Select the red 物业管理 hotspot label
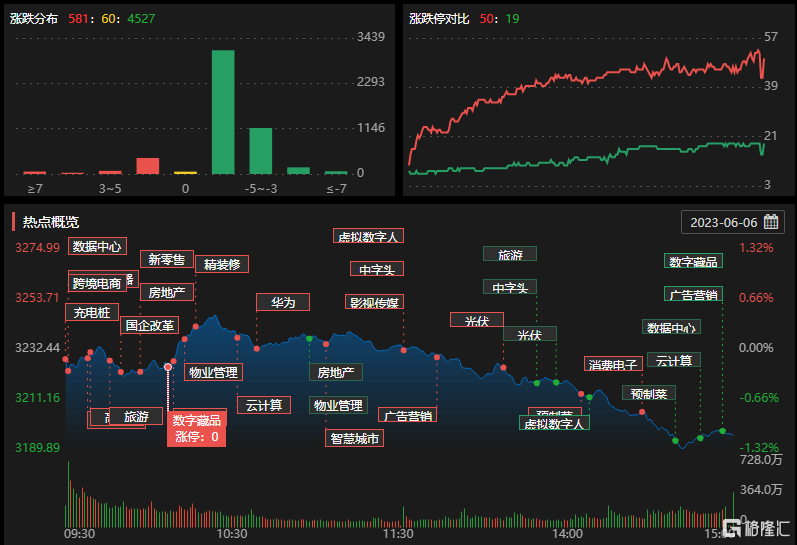The width and height of the screenshot is (797, 545). tap(213, 372)
